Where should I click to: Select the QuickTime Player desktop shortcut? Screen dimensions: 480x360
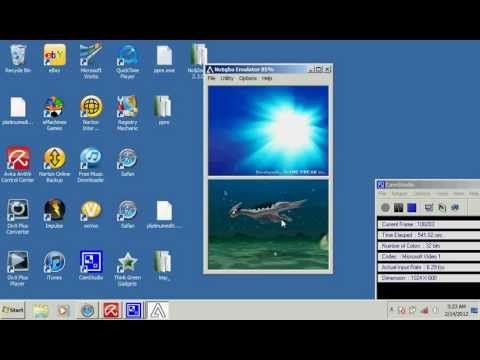tap(127, 61)
